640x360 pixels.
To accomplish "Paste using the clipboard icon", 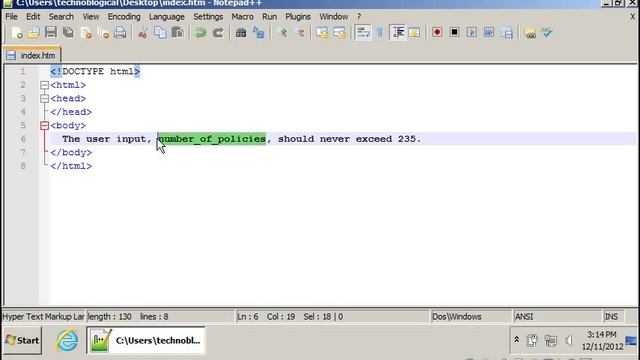I will click(x=177, y=33).
